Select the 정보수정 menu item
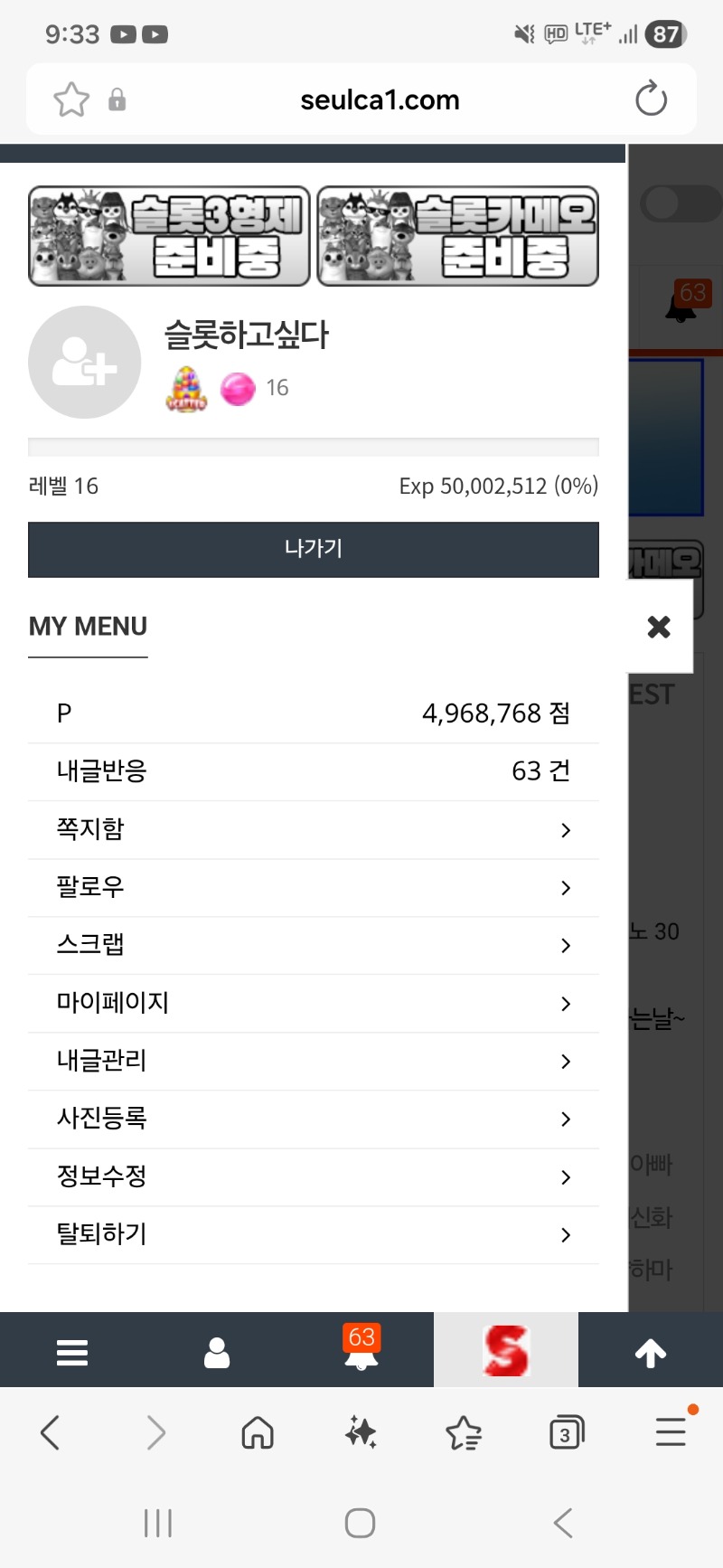The height and width of the screenshot is (1568, 723). (102, 1176)
